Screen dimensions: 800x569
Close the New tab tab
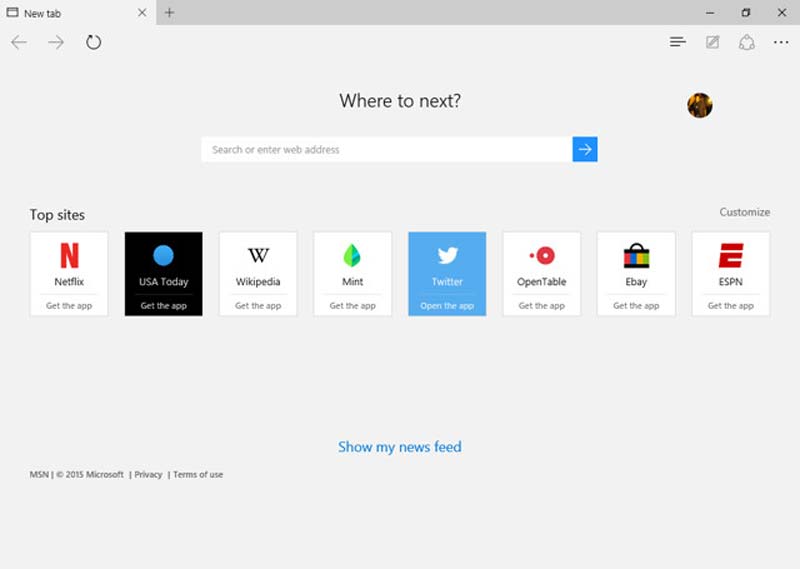tap(142, 13)
